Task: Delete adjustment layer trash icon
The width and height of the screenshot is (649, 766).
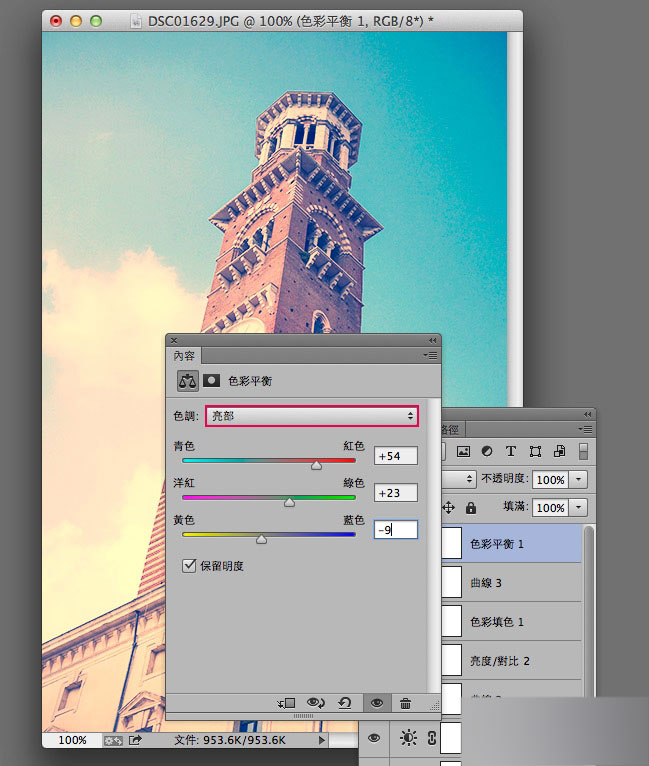Action: point(405,703)
